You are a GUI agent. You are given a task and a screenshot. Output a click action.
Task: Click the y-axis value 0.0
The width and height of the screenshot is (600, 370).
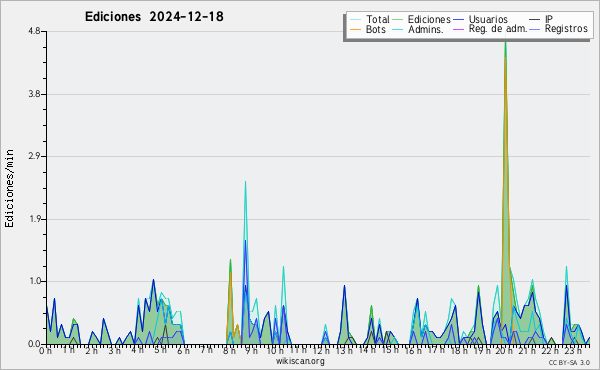coord(34,344)
